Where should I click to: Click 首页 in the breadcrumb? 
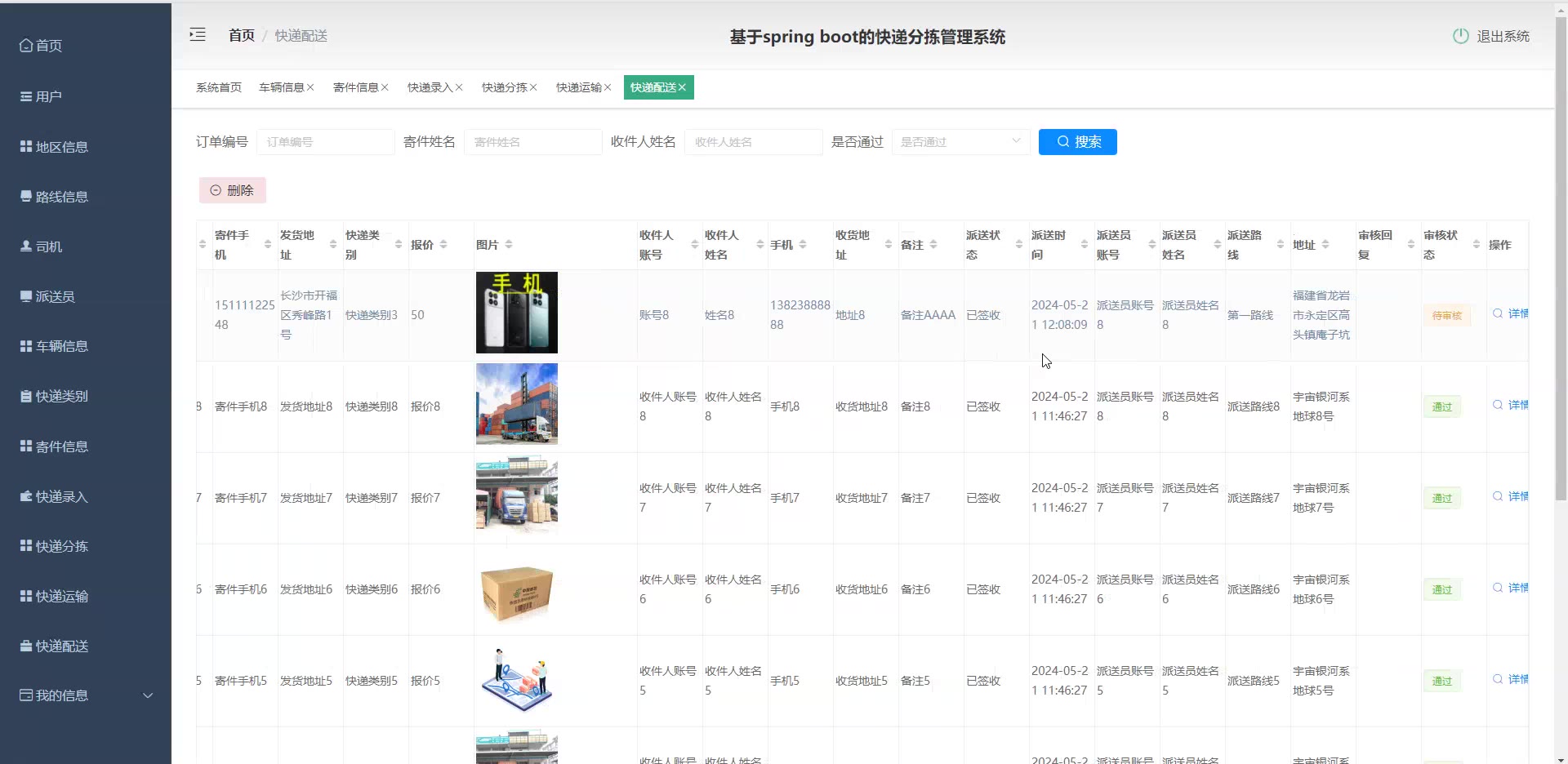pos(242,35)
